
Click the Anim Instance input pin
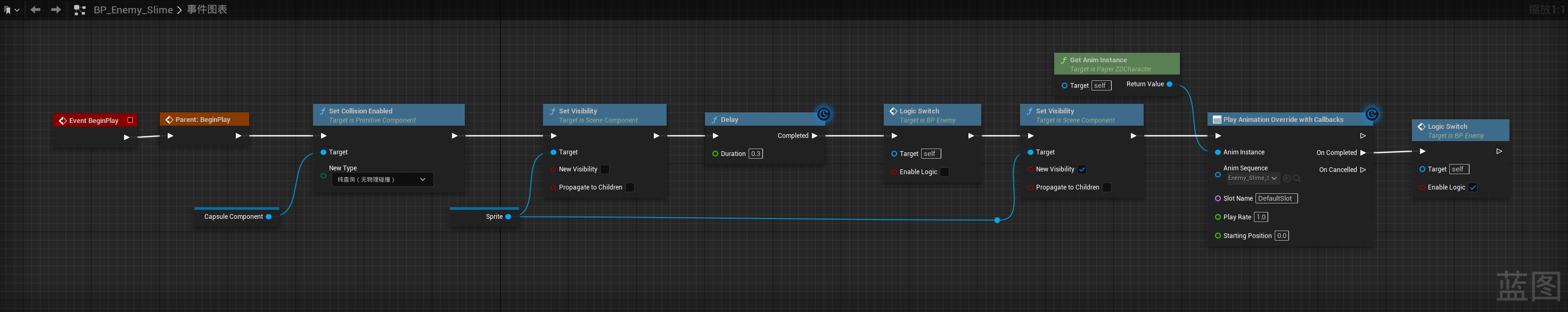coord(1218,152)
